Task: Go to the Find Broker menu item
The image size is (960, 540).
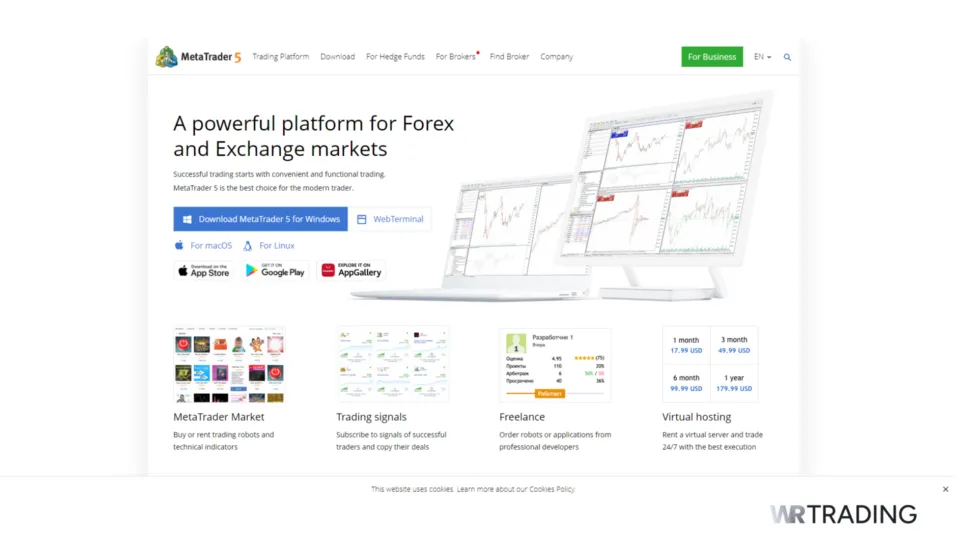Action: point(509,57)
